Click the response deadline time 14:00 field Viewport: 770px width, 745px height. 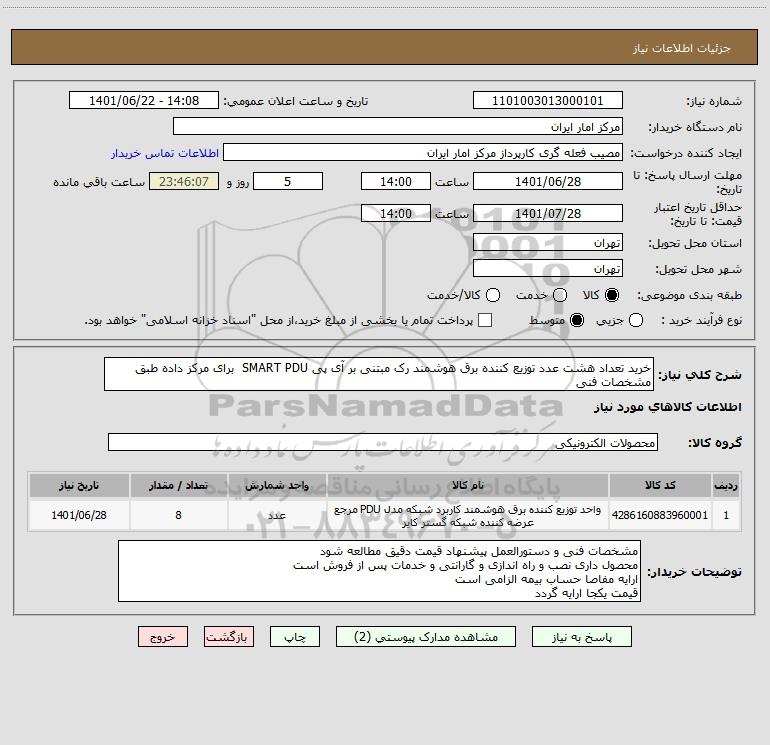coord(396,181)
